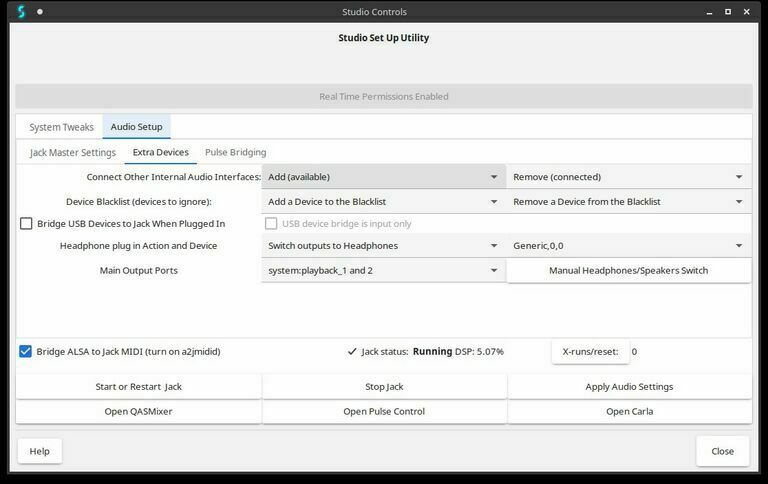Viewport: 768px width, 484px height.
Task: Click the Studio Controls app icon in titlebar
Action: (21, 11)
